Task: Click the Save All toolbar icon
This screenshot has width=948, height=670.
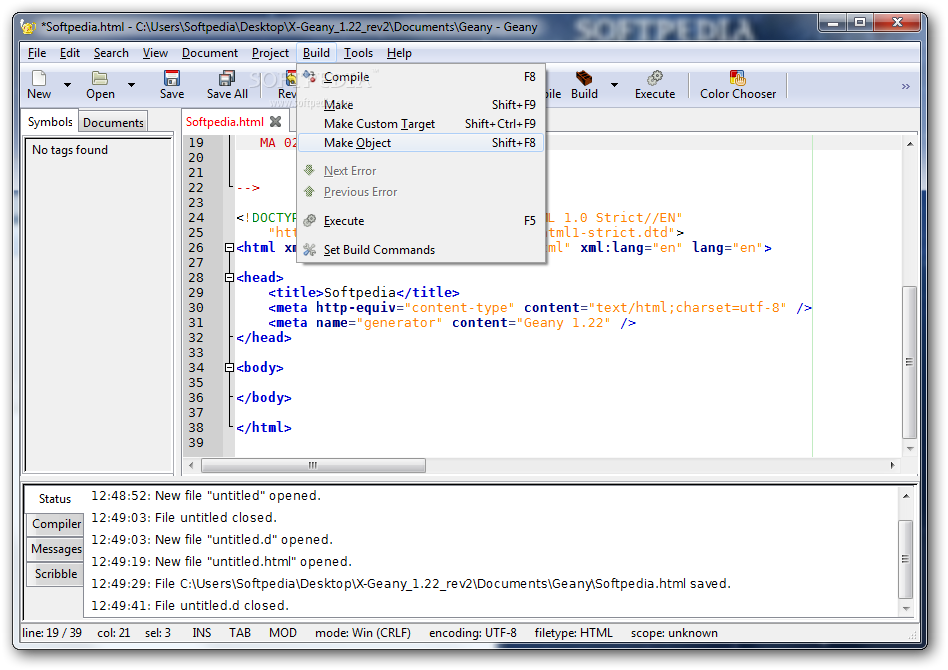Action: tap(227, 78)
